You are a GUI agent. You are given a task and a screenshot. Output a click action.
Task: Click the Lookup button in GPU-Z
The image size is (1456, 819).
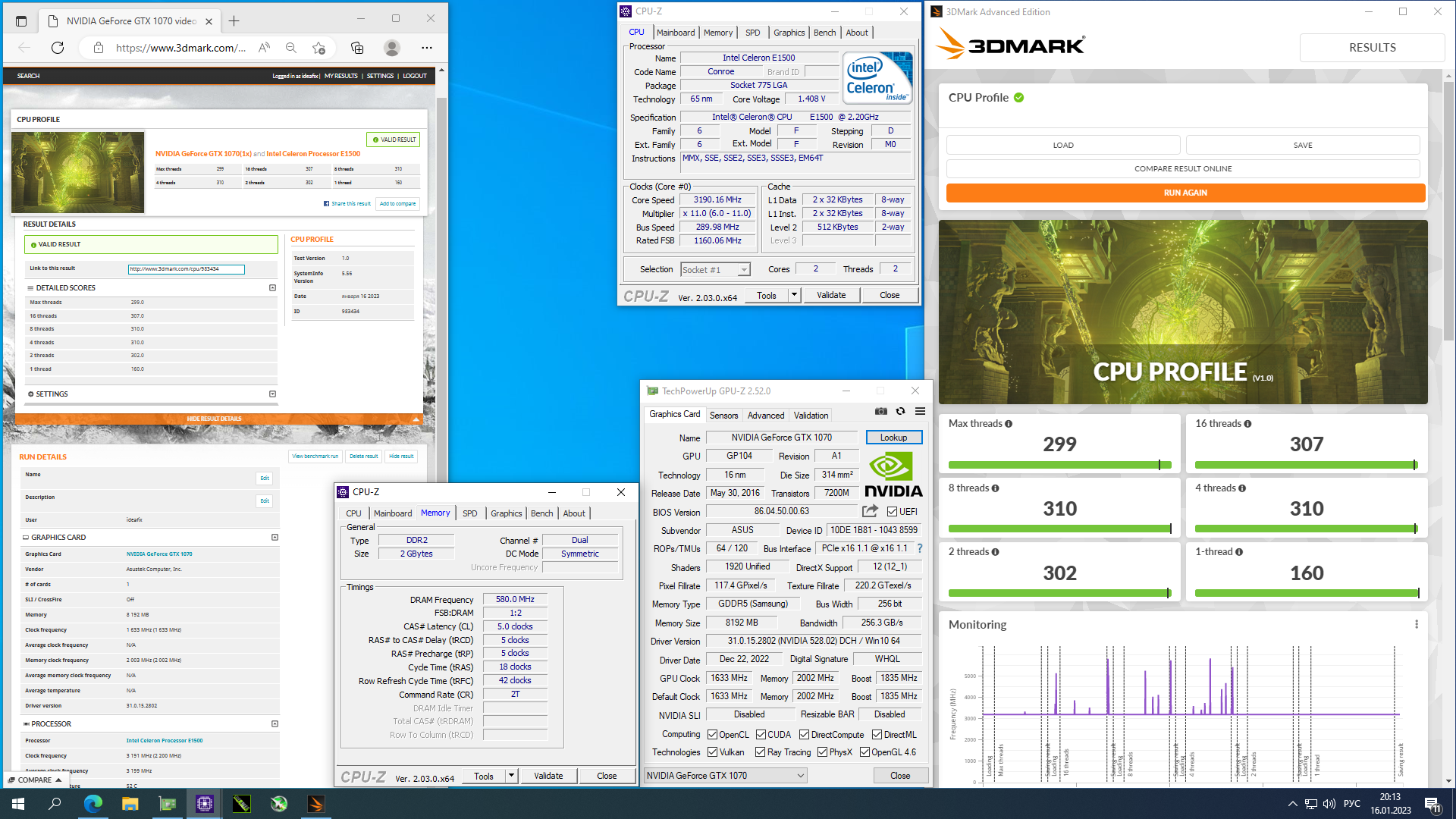[893, 438]
